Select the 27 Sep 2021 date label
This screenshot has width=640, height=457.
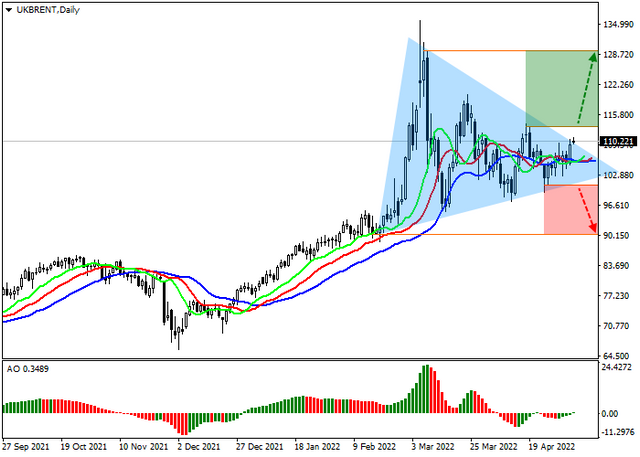pos(26,447)
